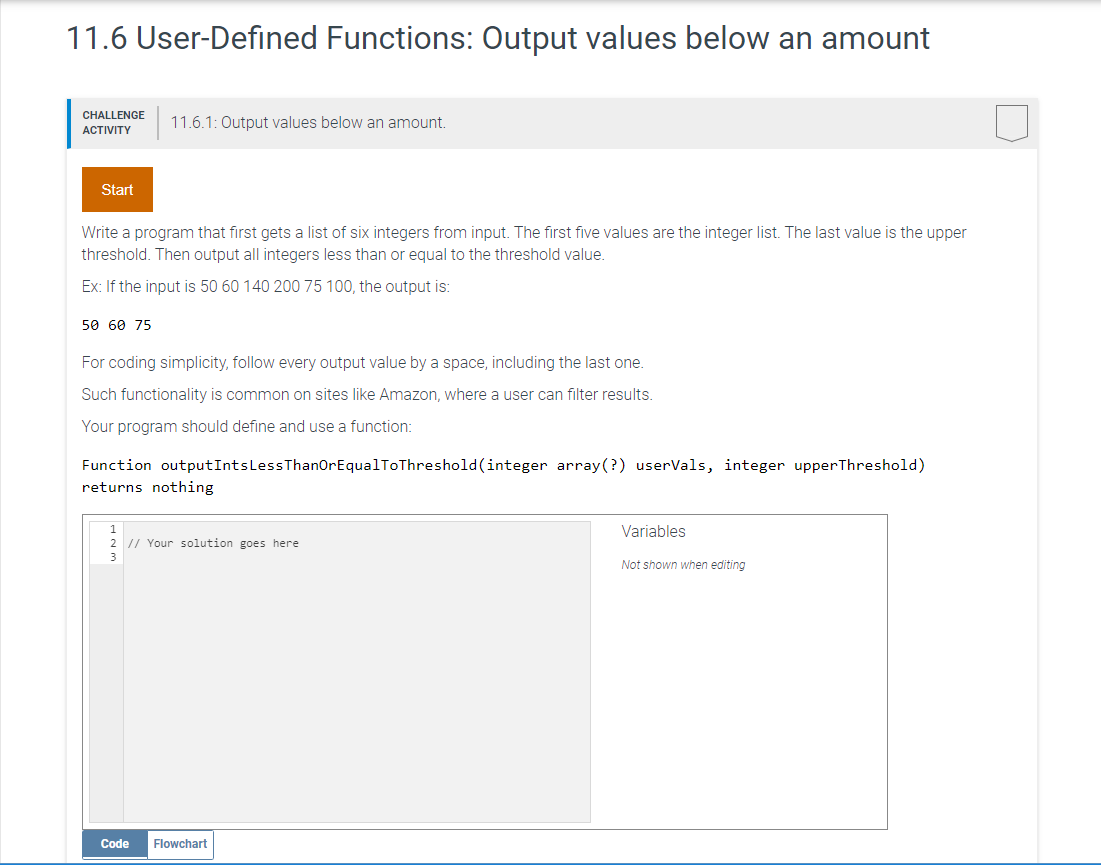Switch to the Flowchart tab

pyautogui.click(x=179, y=843)
